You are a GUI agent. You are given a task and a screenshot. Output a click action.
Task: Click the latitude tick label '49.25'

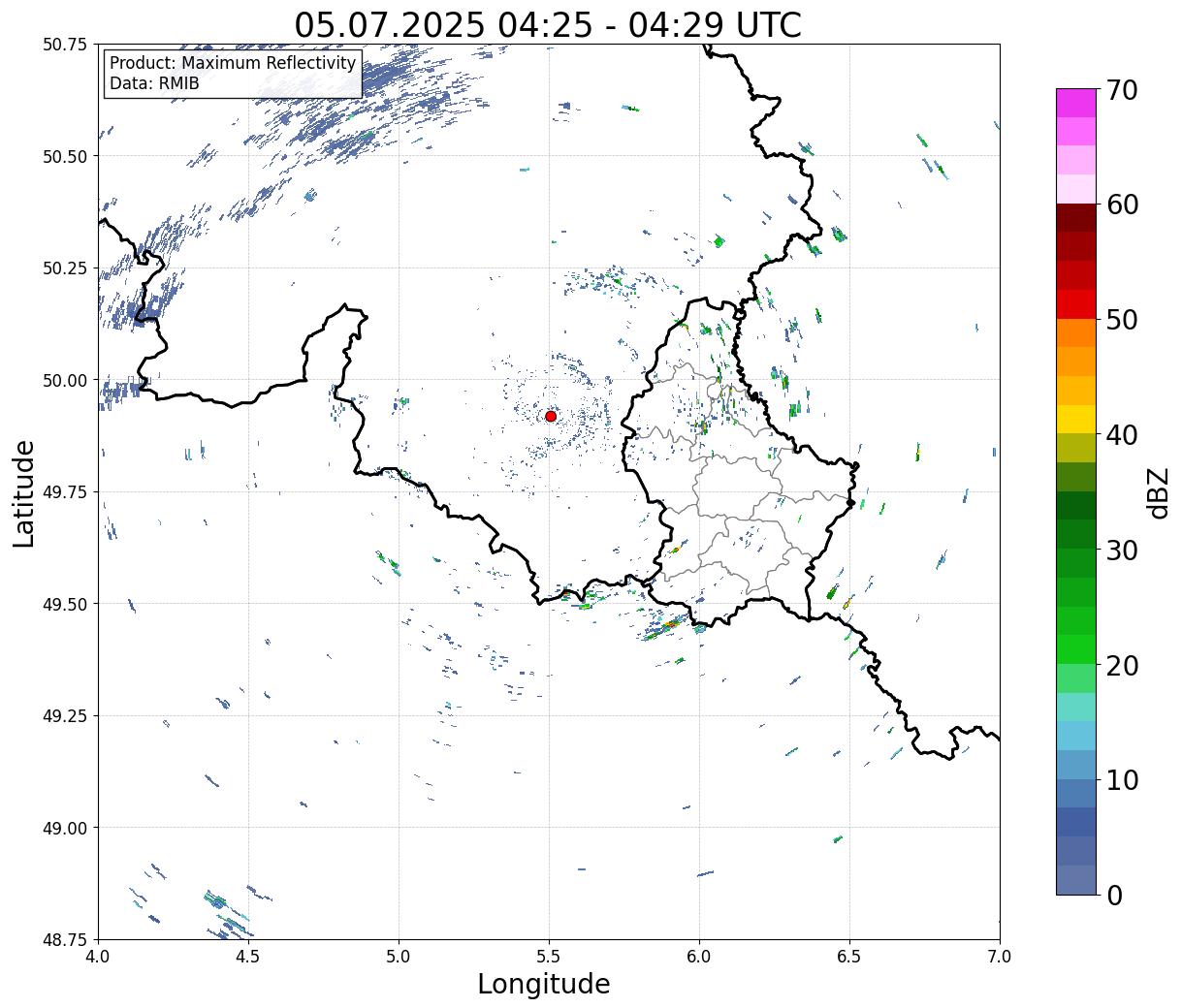click(65, 716)
